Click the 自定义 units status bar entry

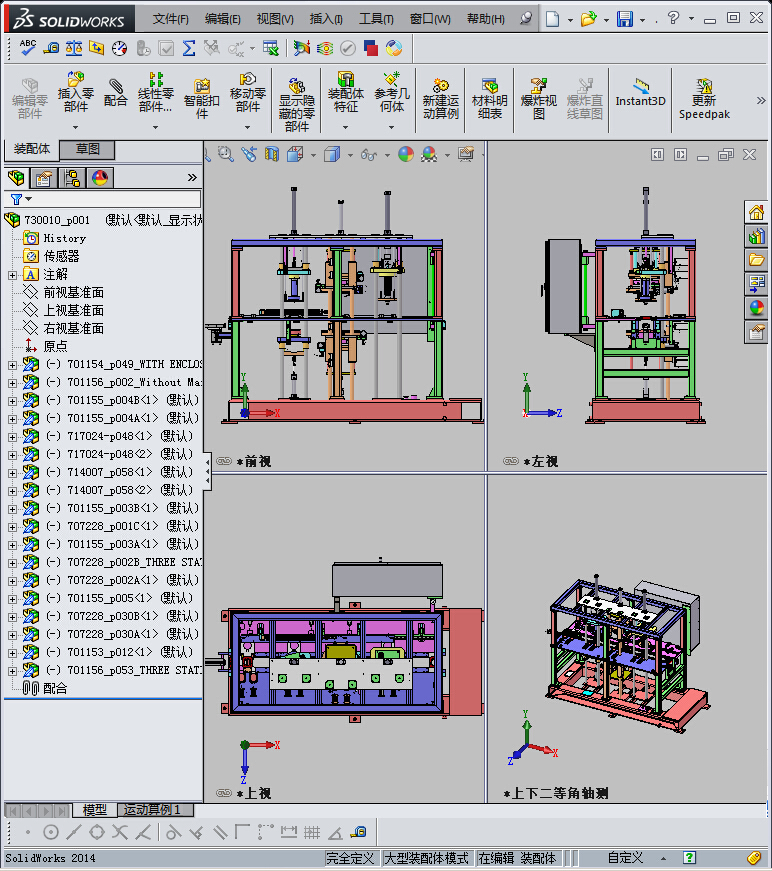coord(625,858)
